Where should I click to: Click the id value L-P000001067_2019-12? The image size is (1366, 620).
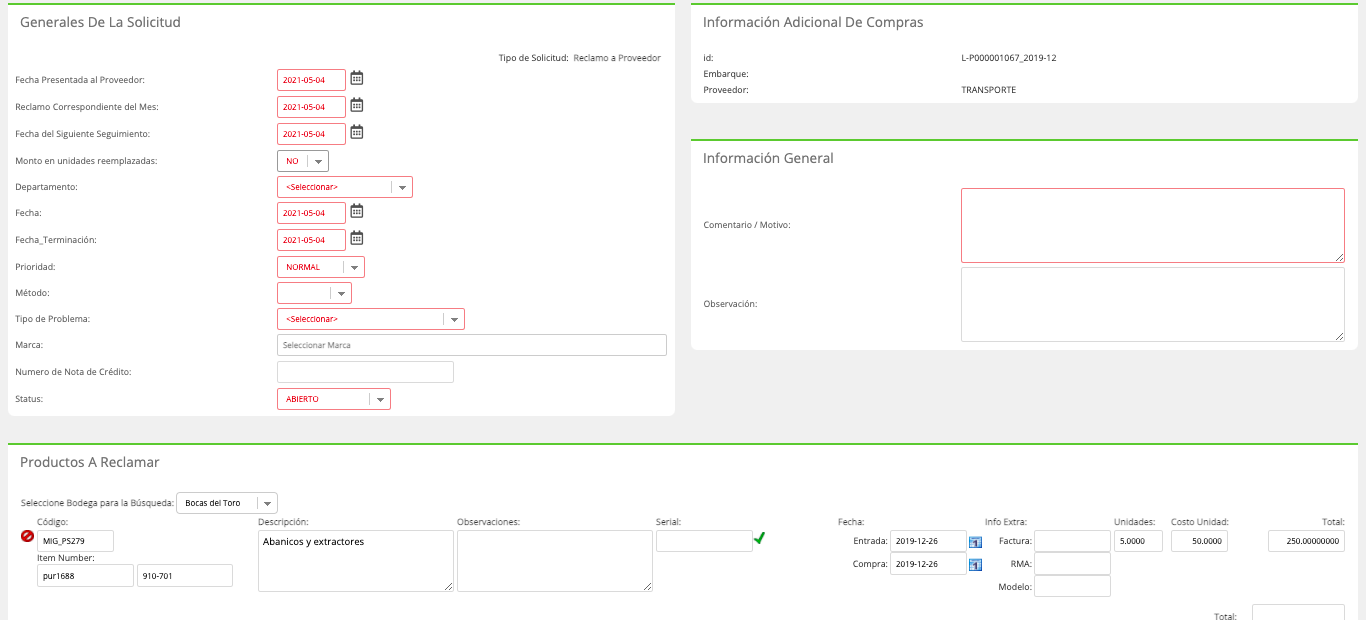[1008, 58]
